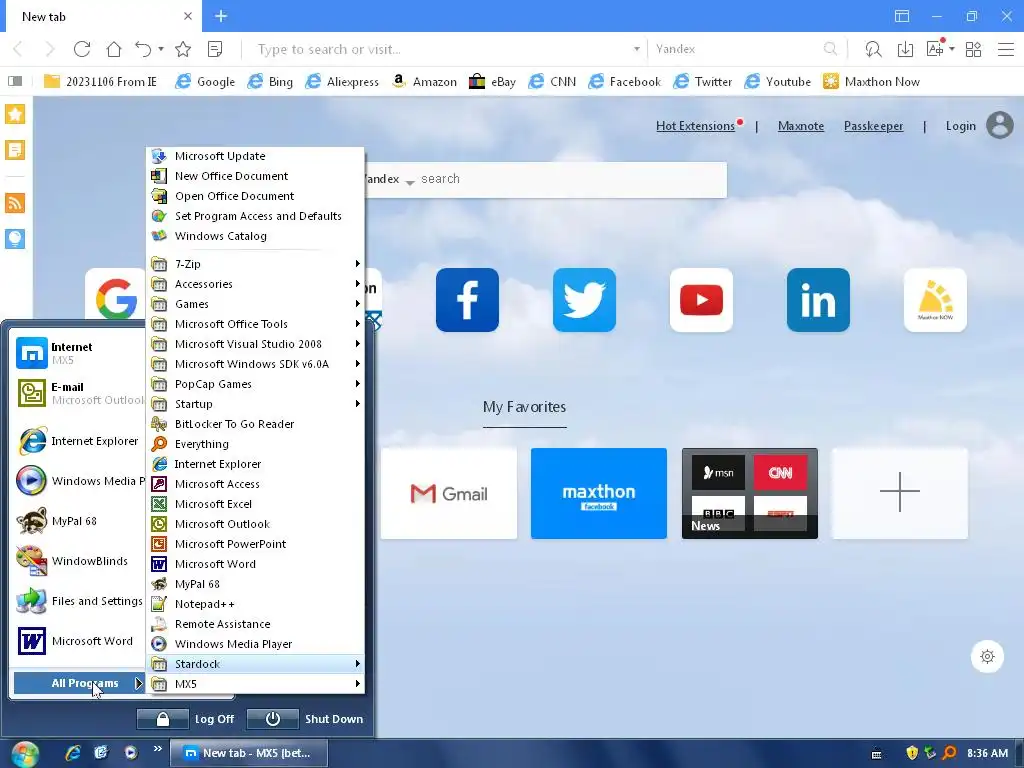Open the Maxnote icon in sidebar
Screen dimensions: 1024x768
point(15,150)
